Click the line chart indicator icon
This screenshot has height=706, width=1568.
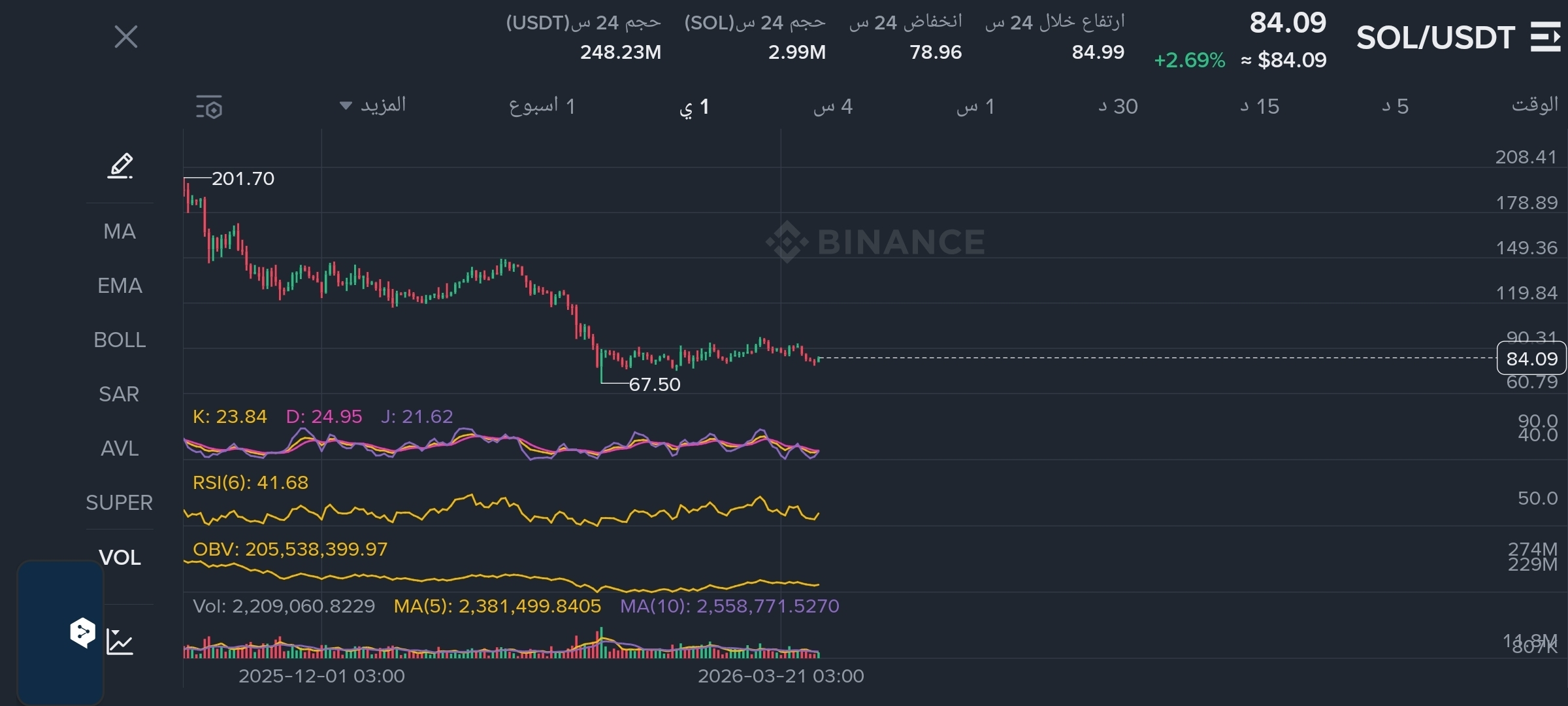pyautogui.click(x=120, y=642)
